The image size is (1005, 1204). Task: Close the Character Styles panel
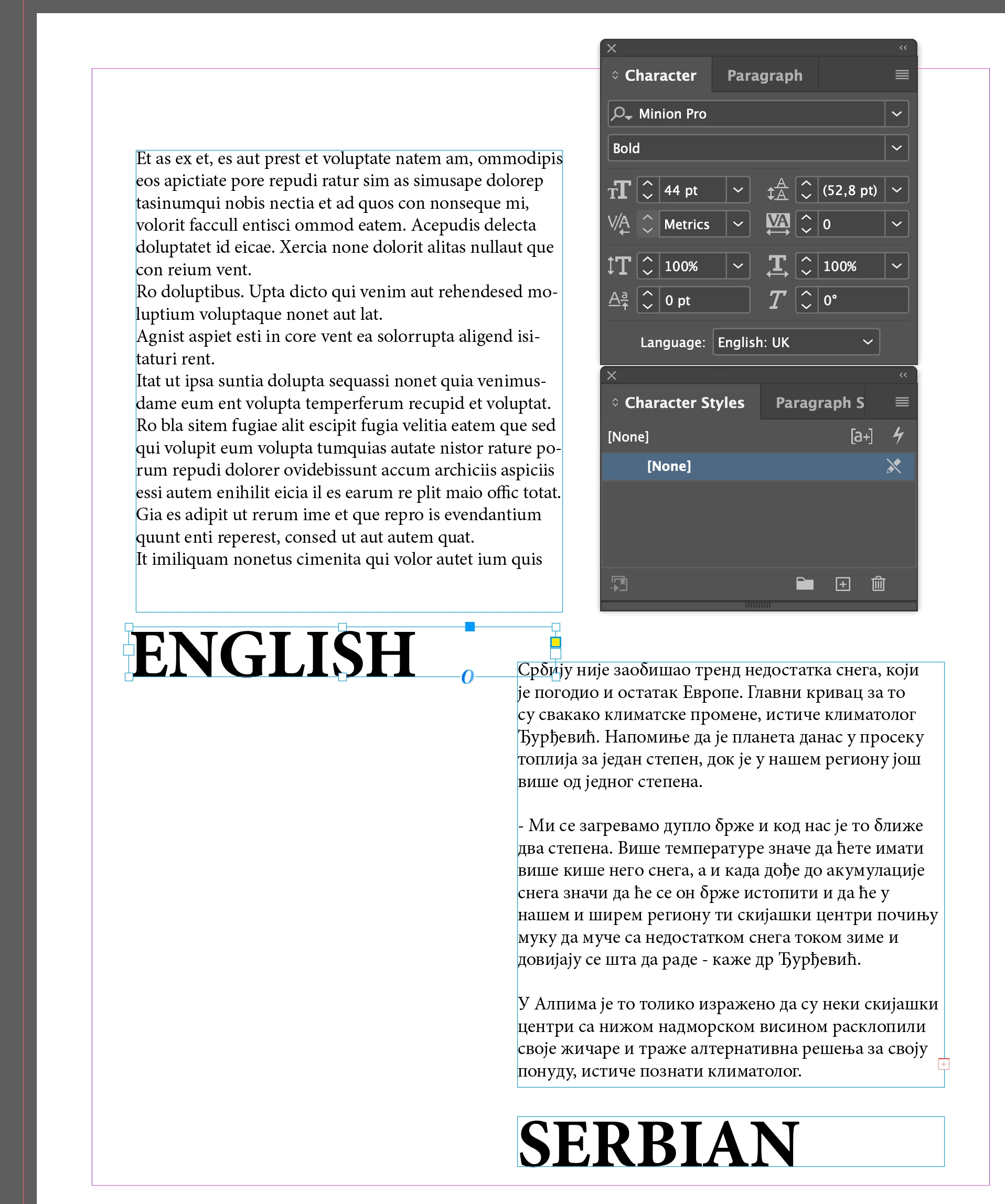[x=612, y=375]
